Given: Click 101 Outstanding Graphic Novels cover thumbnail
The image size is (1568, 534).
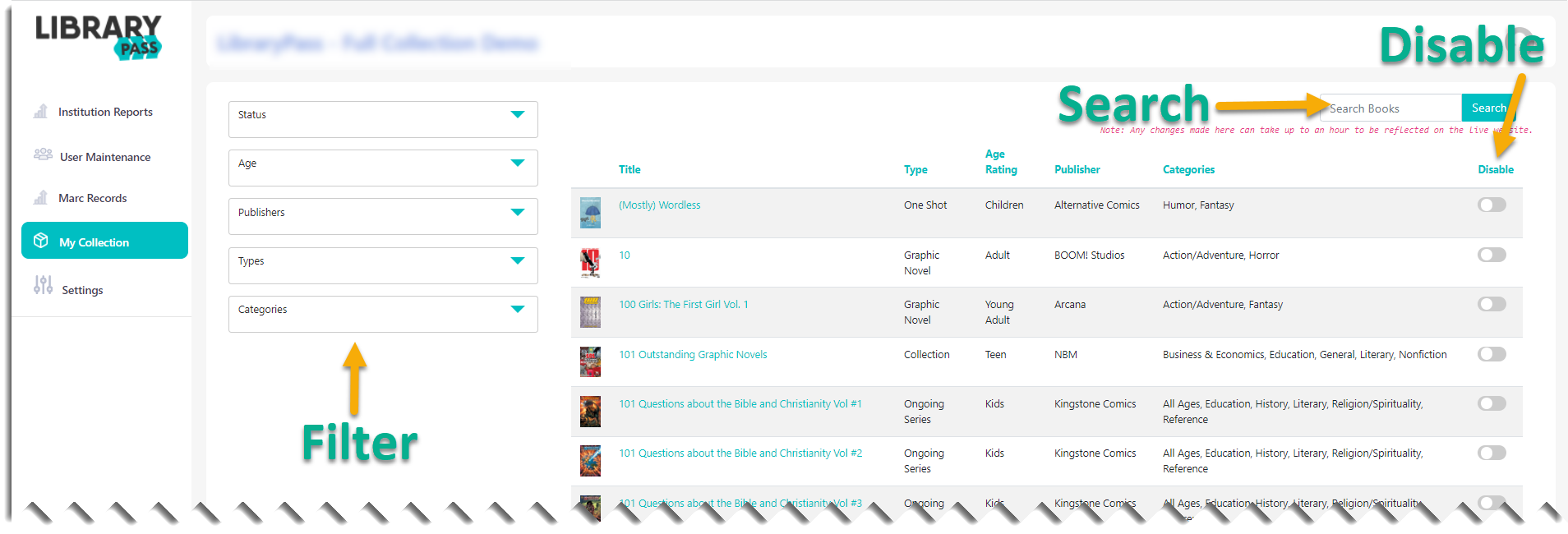Looking at the screenshot, I should [x=590, y=361].
